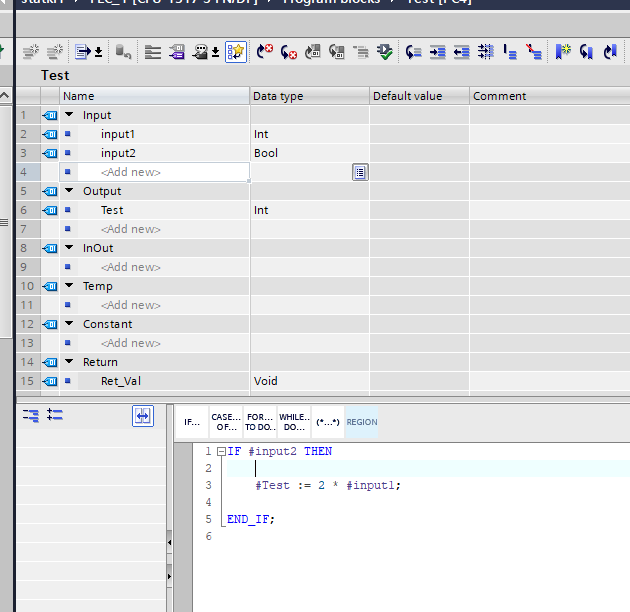Click Add new field under Input
The image size is (630, 612).
[131, 172]
